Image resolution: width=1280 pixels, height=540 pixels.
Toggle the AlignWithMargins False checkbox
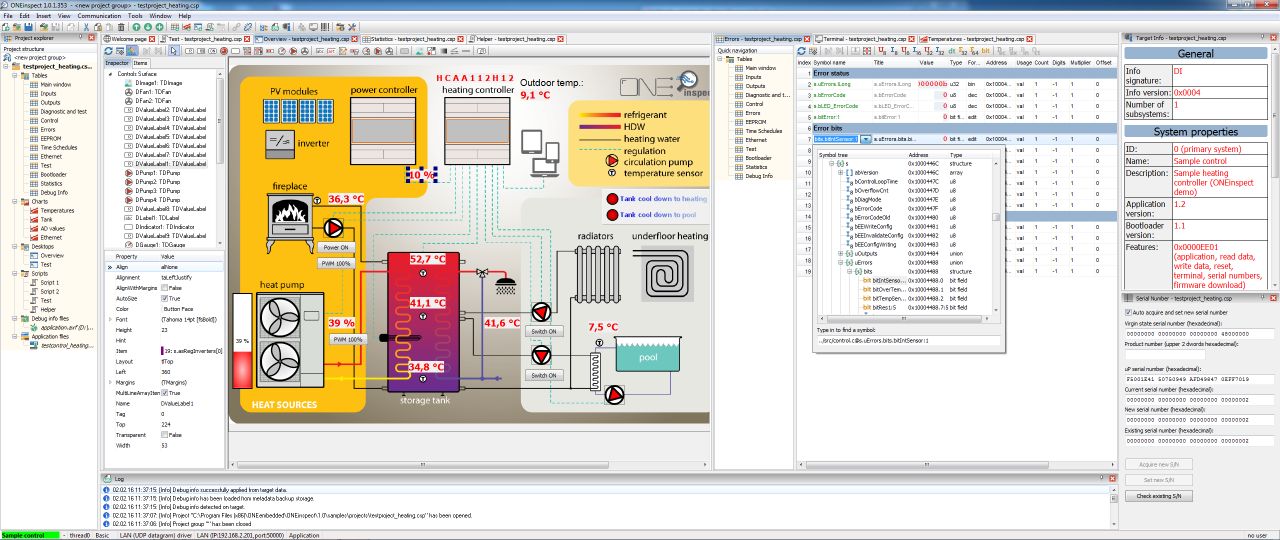coord(165,288)
